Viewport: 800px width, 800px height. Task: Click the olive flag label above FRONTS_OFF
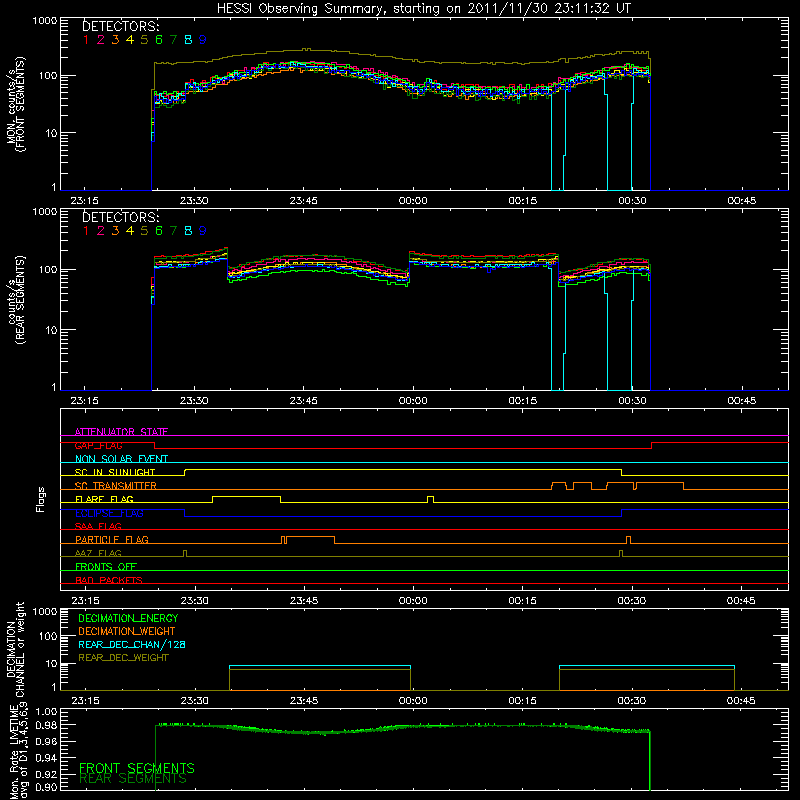pos(98,553)
